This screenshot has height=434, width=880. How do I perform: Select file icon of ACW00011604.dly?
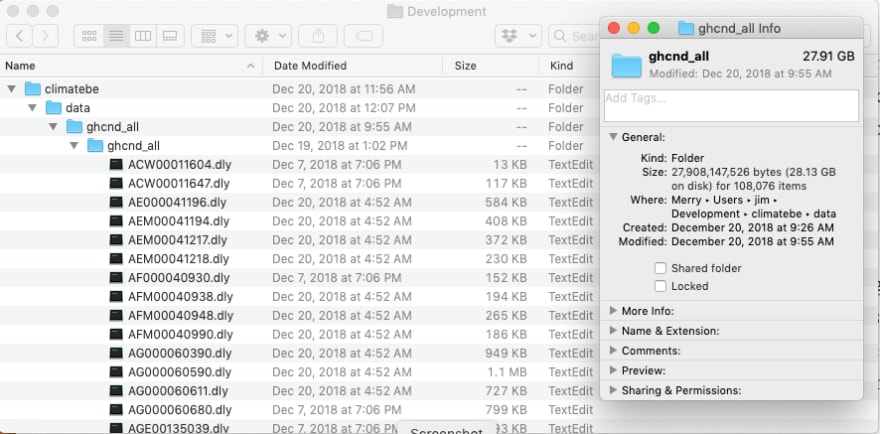point(116,165)
